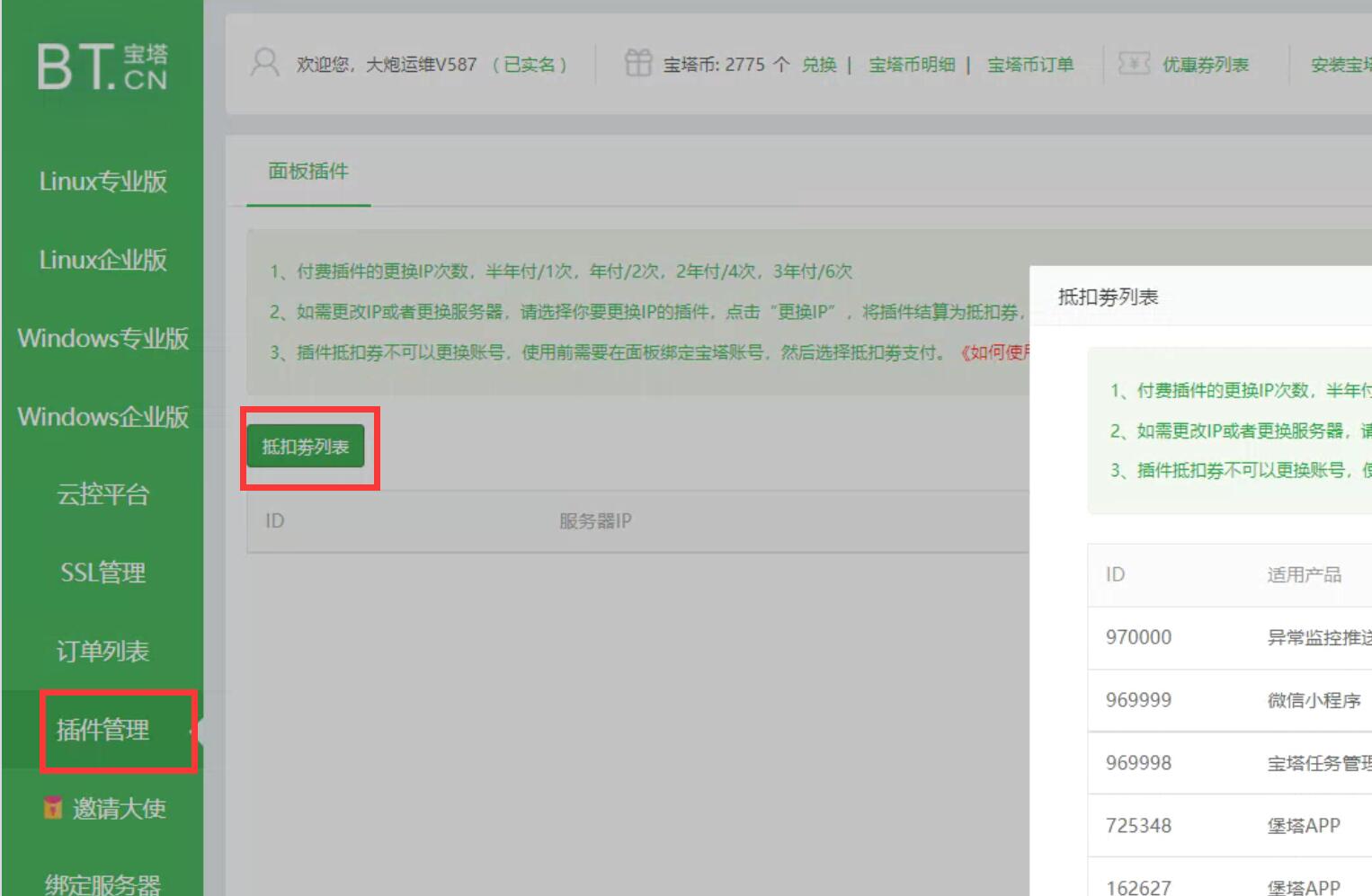Select the row with ID 725348
Image resolution: width=1372 pixels, height=896 pixels.
(1230, 826)
